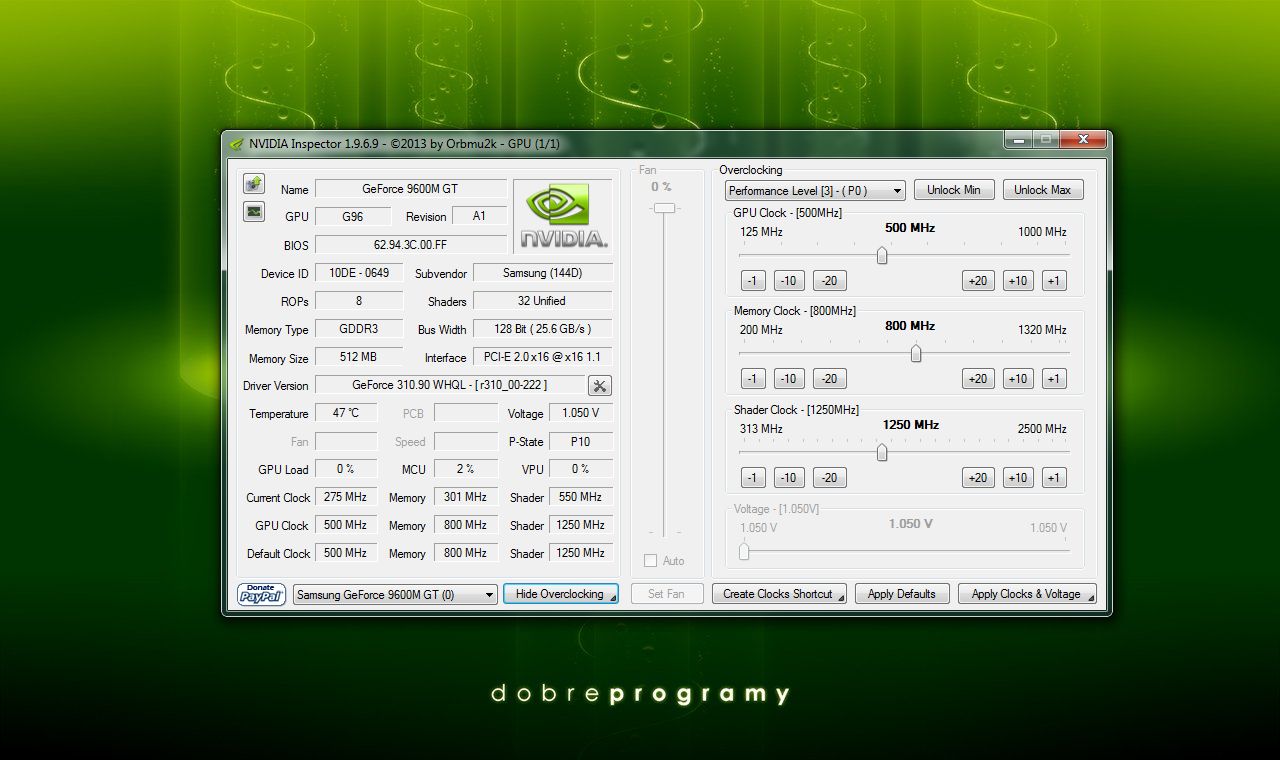The height and width of the screenshot is (760, 1280).
Task: Click the Set Fan button
Action: click(x=666, y=594)
